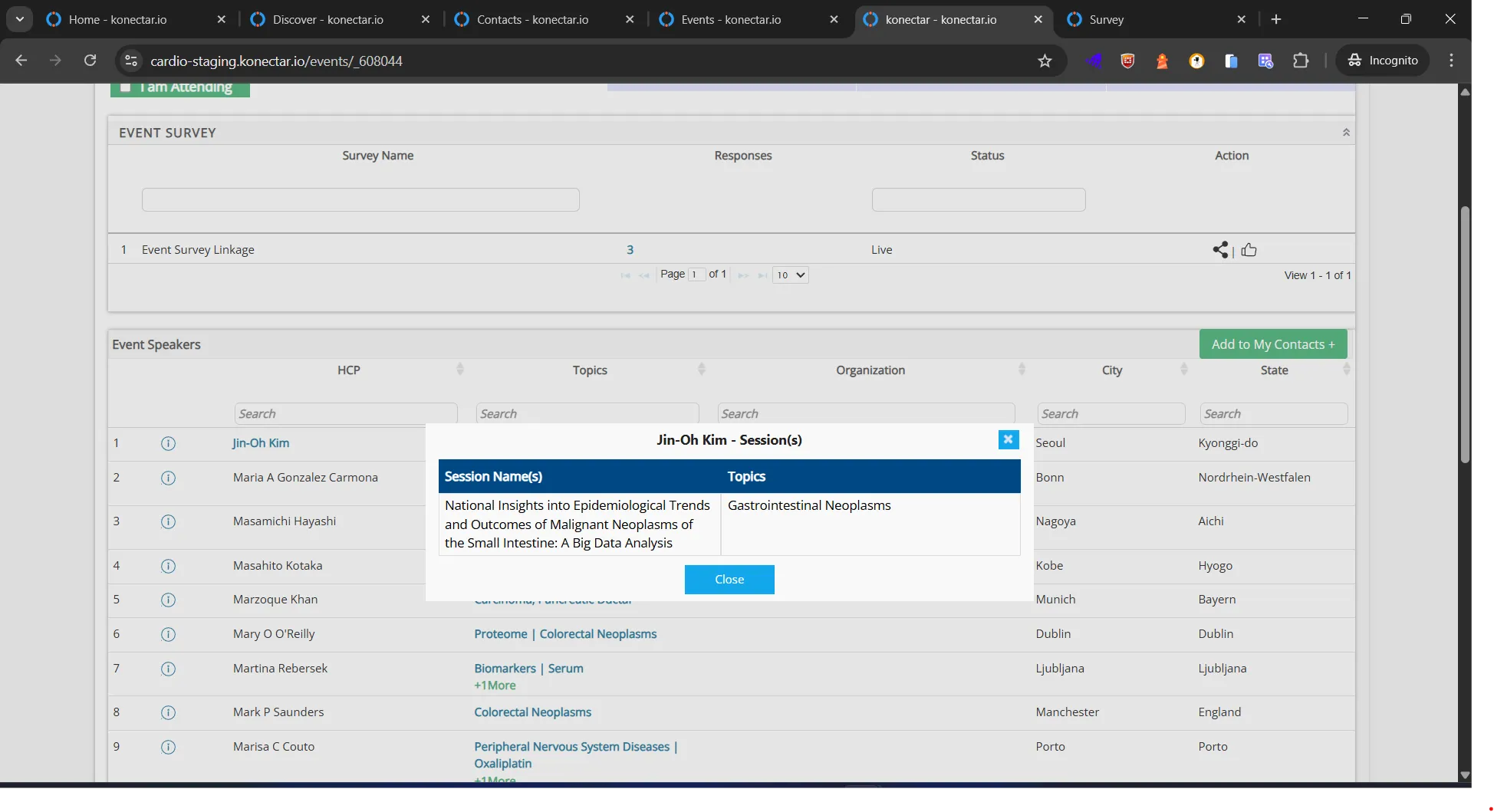Click the thumbs-up icon in Action column
The height and width of the screenshot is (812, 1494).
[x=1249, y=250]
